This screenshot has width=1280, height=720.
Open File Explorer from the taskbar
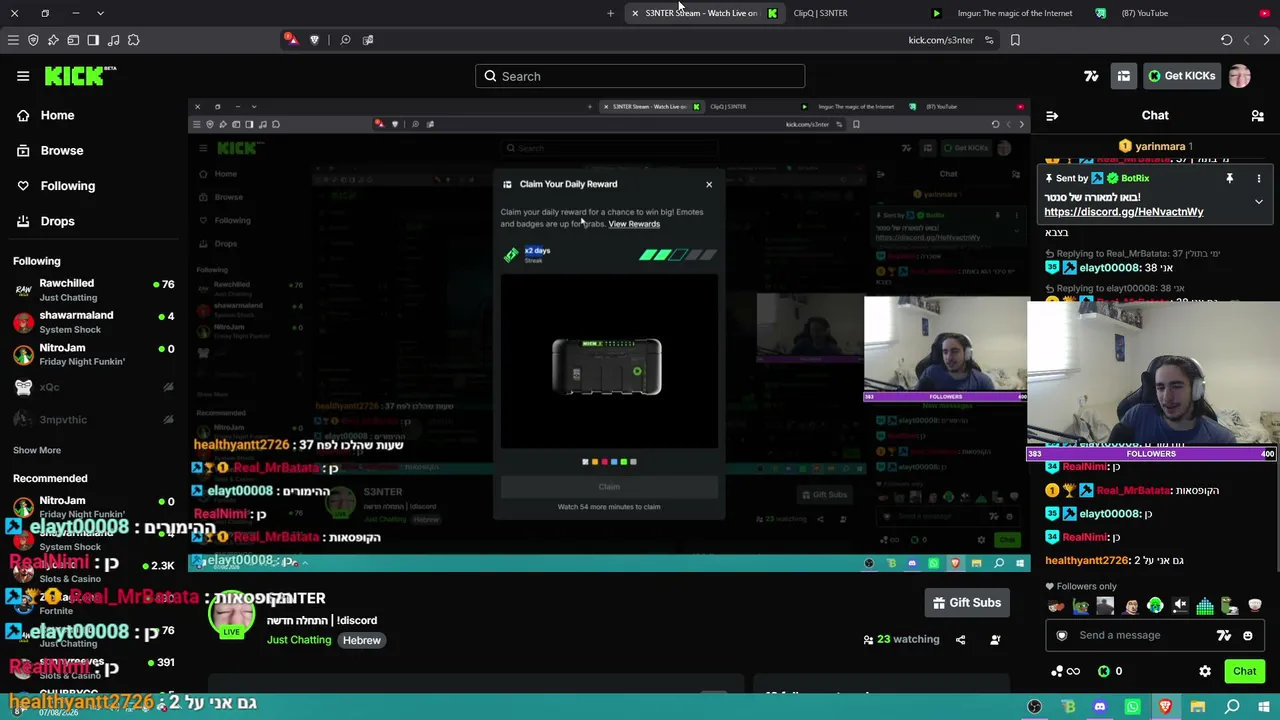click(x=1198, y=708)
